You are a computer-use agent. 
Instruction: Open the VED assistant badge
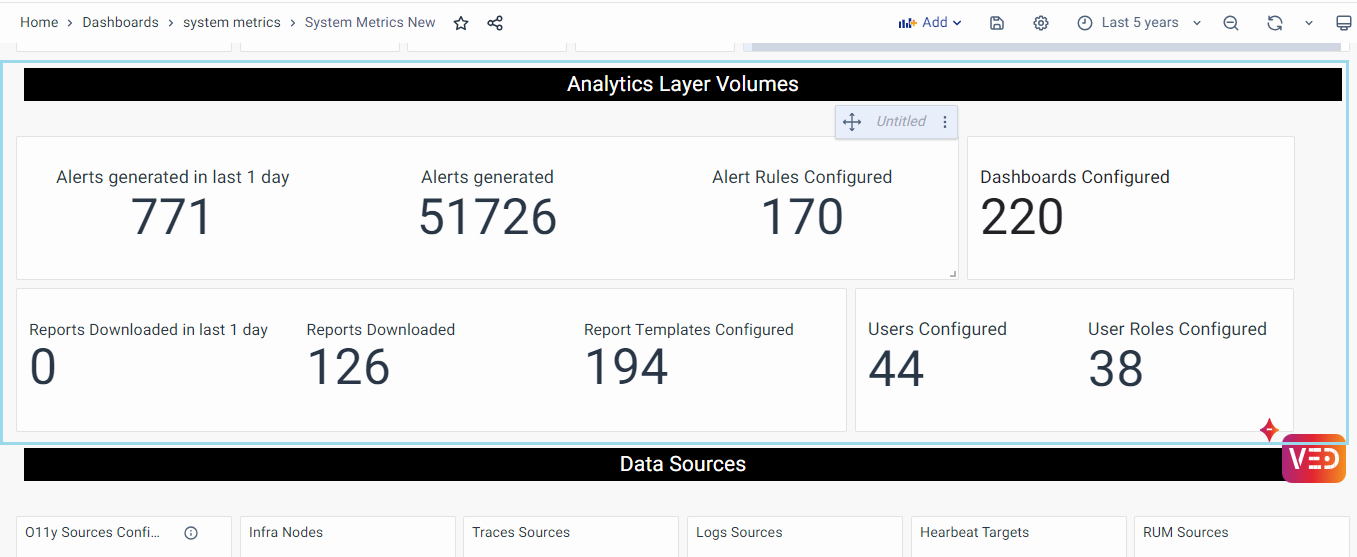(x=1313, y=459)
